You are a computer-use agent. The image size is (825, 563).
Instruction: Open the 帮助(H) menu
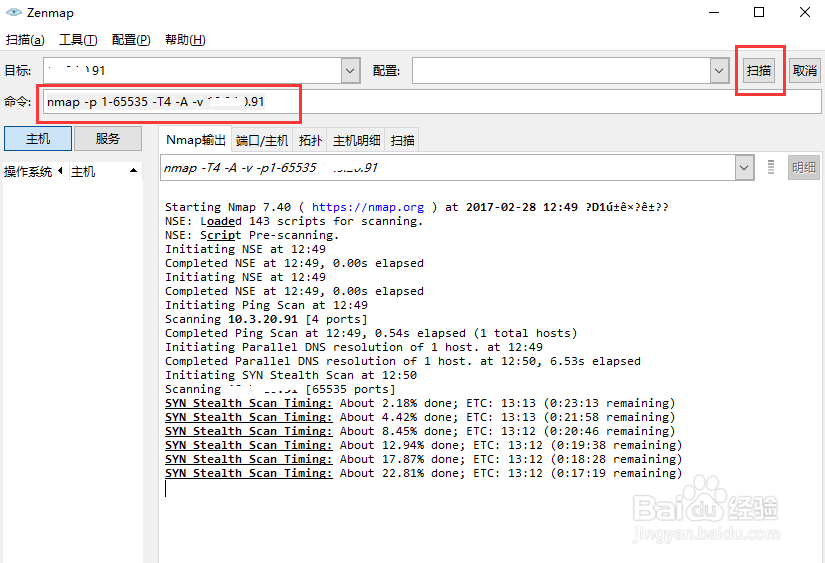click(185, 39)
